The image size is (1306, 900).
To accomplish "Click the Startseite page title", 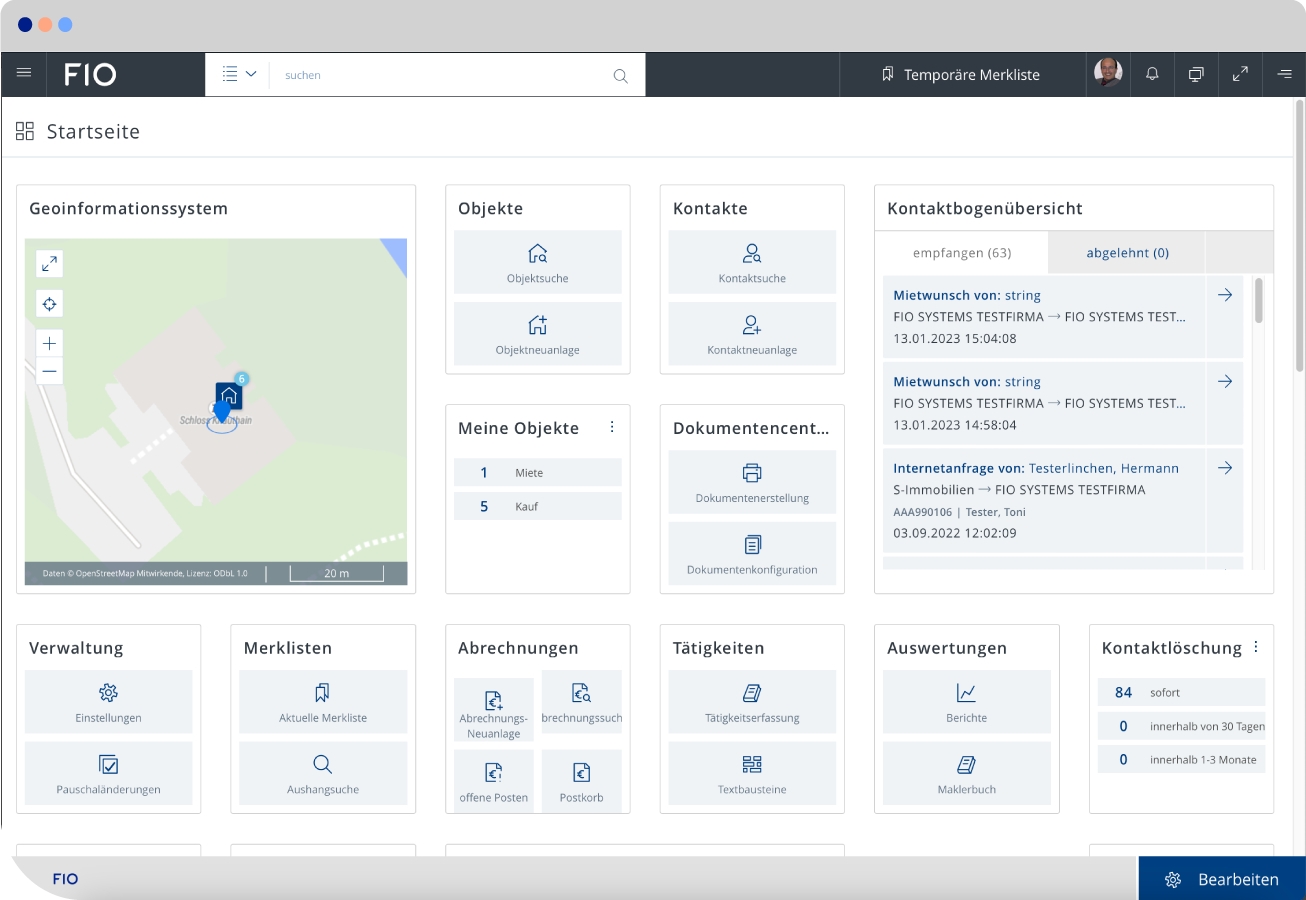I will click(93, 132).
